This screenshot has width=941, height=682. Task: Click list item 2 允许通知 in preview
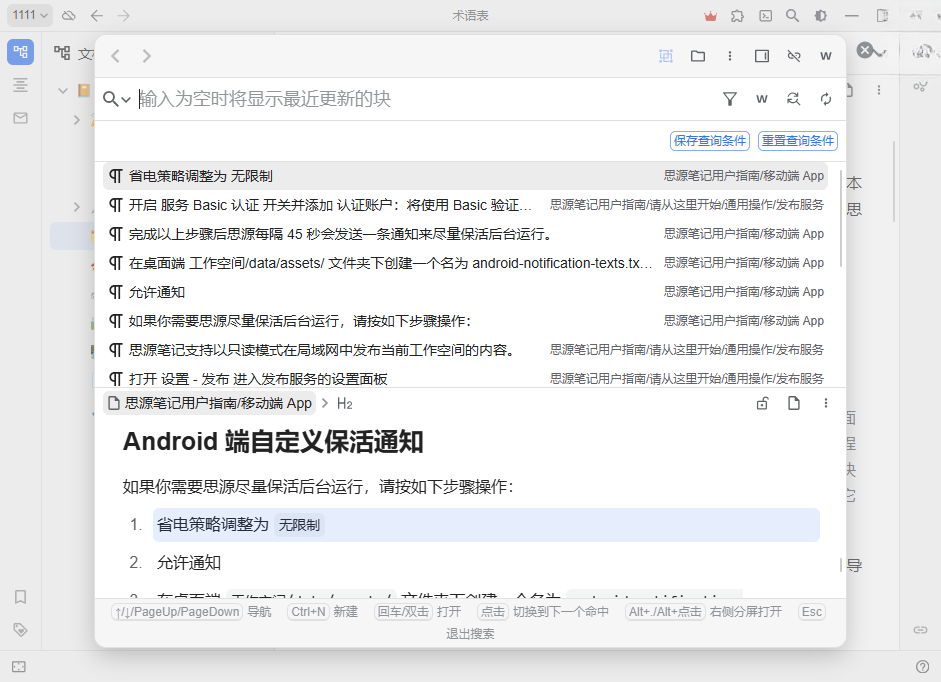coord(188,563)
